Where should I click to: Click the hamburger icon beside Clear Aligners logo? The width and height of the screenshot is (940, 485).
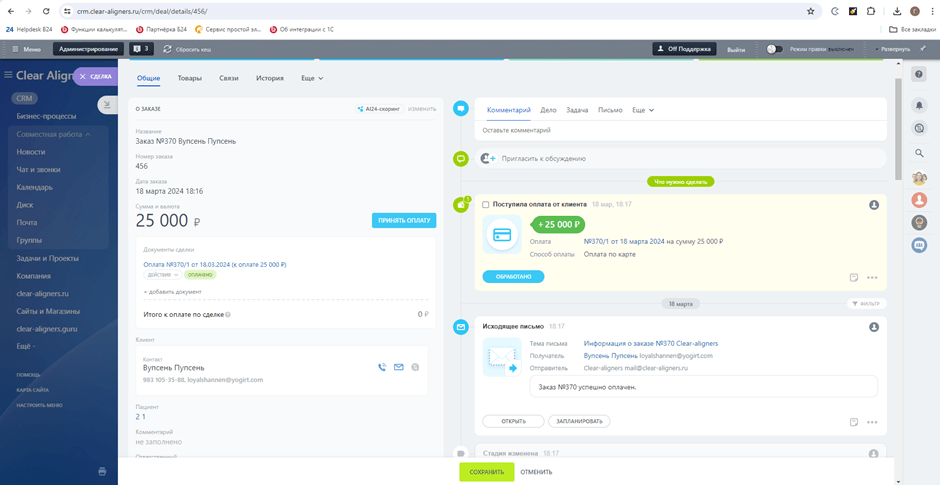coord(8,76)
